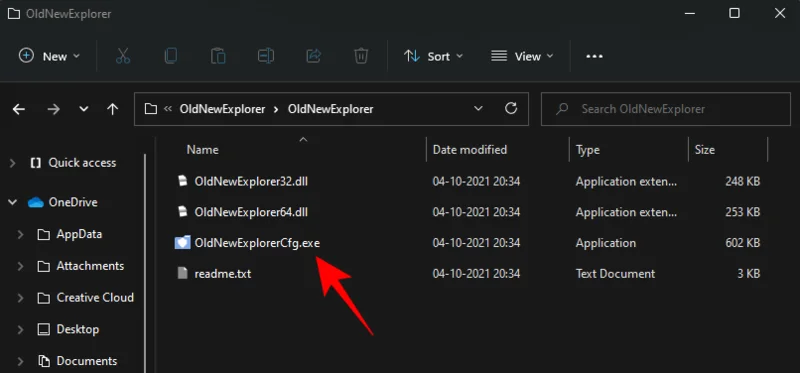Click the Paste clipboard icon
The width and height of the screenshot is (800, 373).
[218, 56]
